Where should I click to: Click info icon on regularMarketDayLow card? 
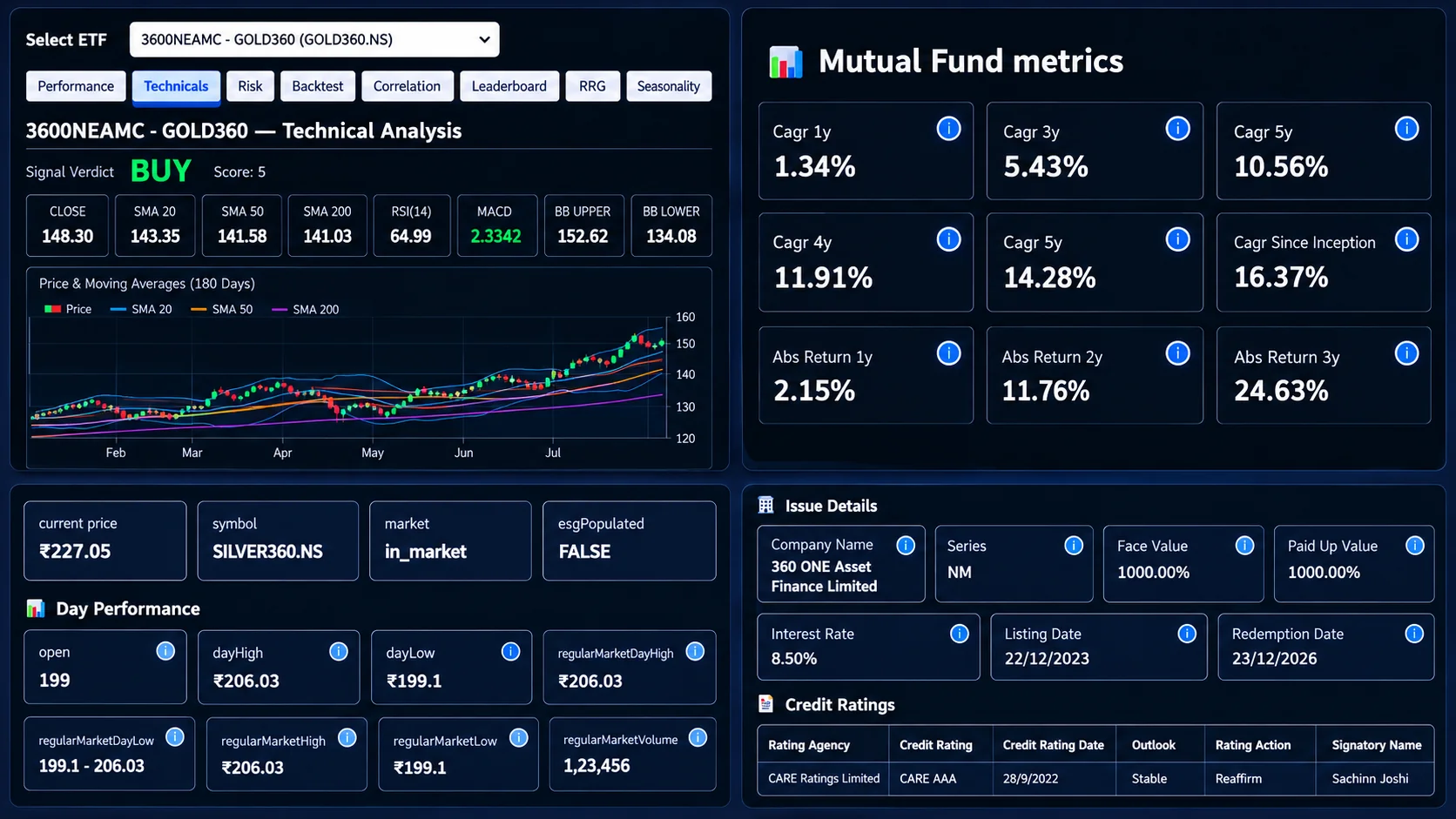click(175, 738)
